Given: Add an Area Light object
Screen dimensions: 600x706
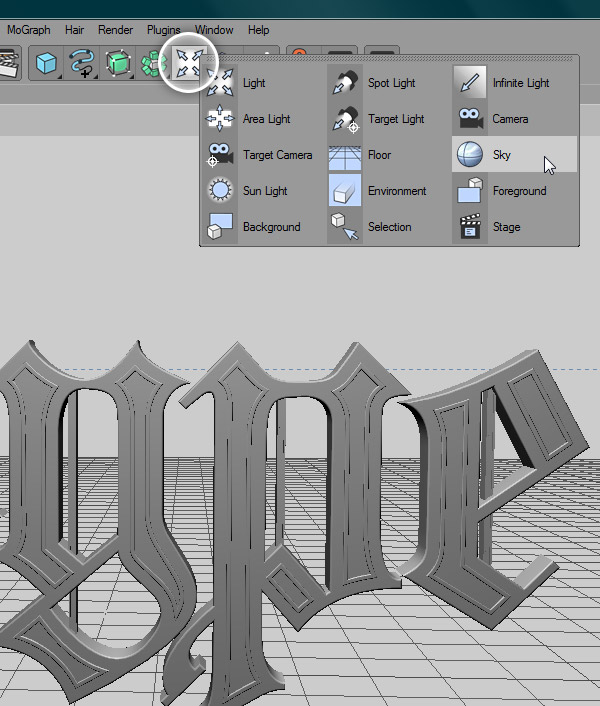Looking at the screenshot, I should pyautogui.click(x=263, y=118).
